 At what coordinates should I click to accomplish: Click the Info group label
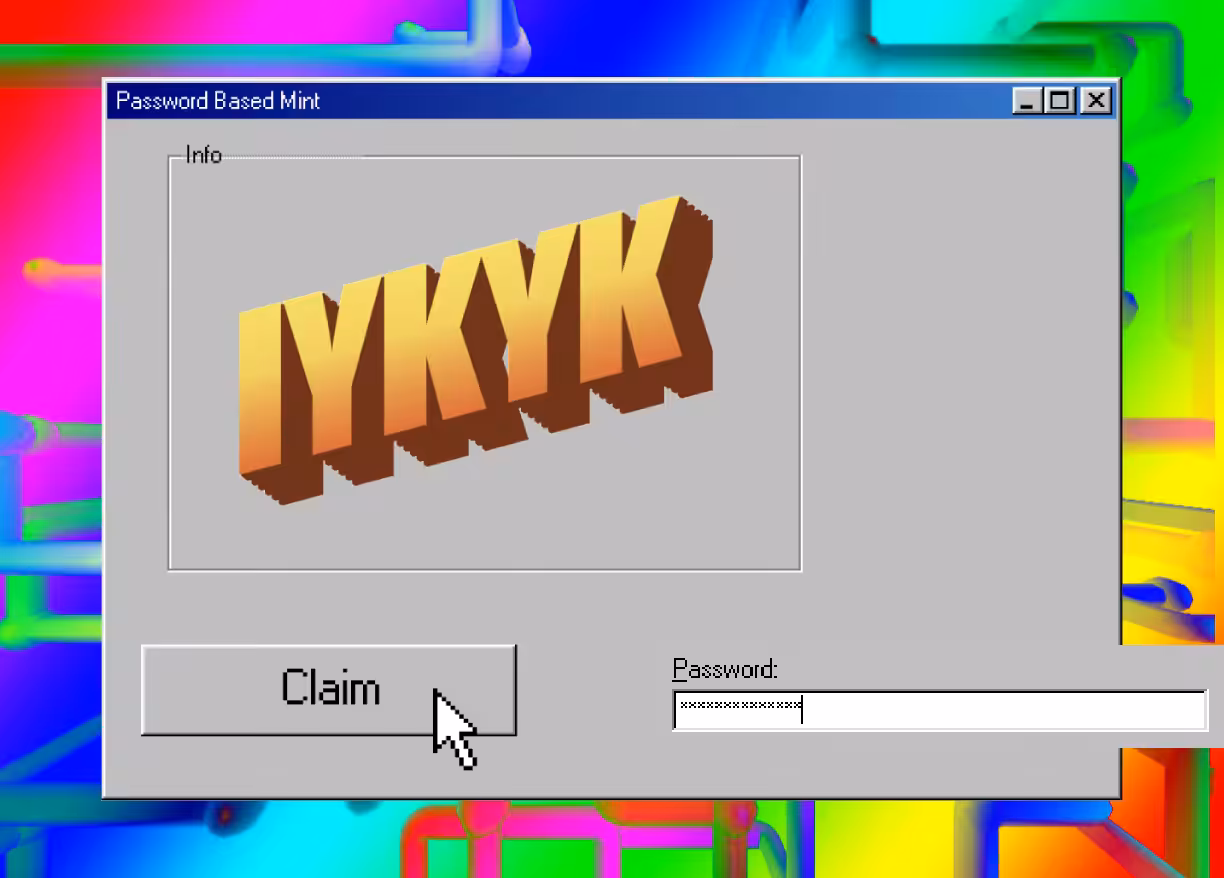[204, 155]
